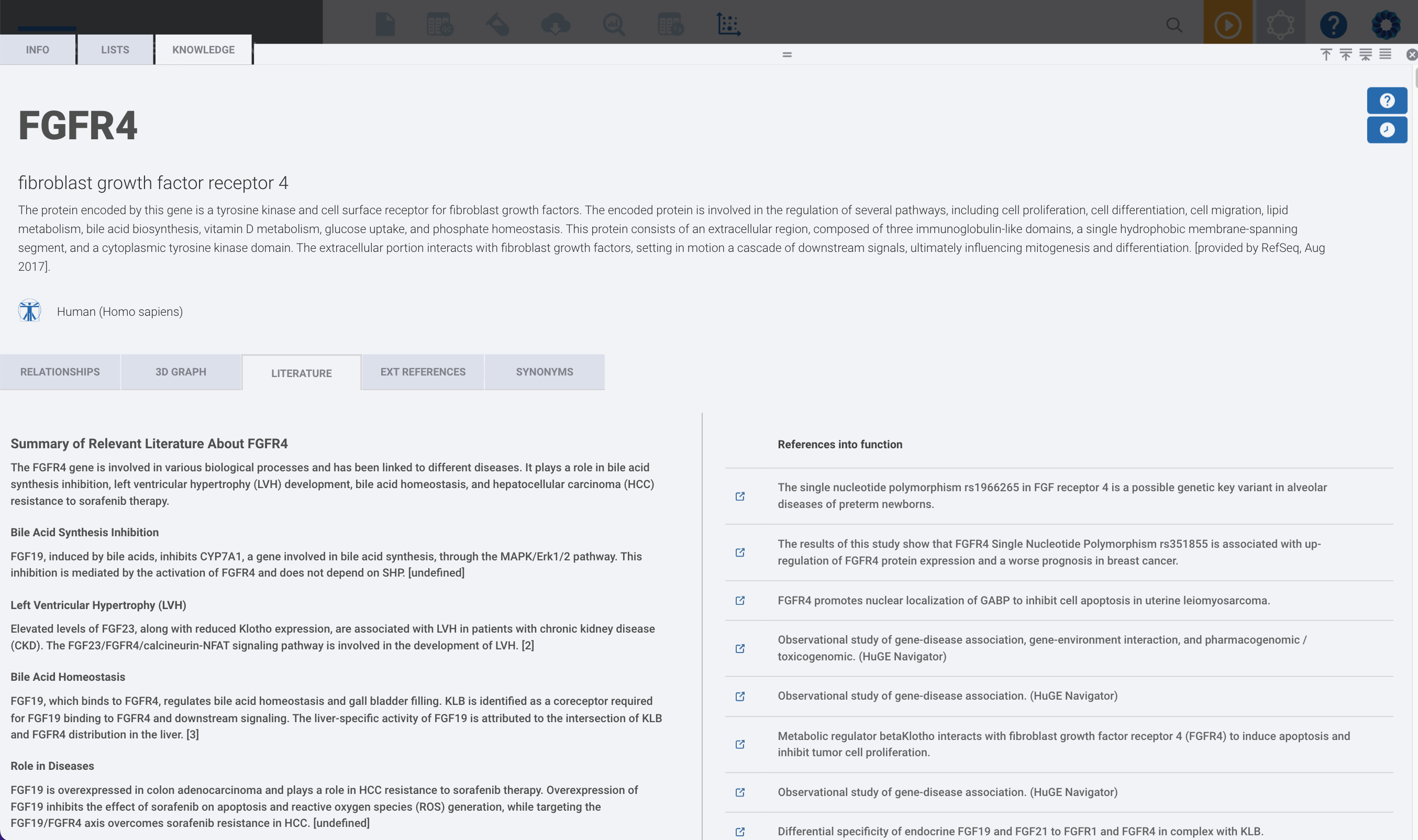Click the circular flower logo icon

tap(1386, 25)
